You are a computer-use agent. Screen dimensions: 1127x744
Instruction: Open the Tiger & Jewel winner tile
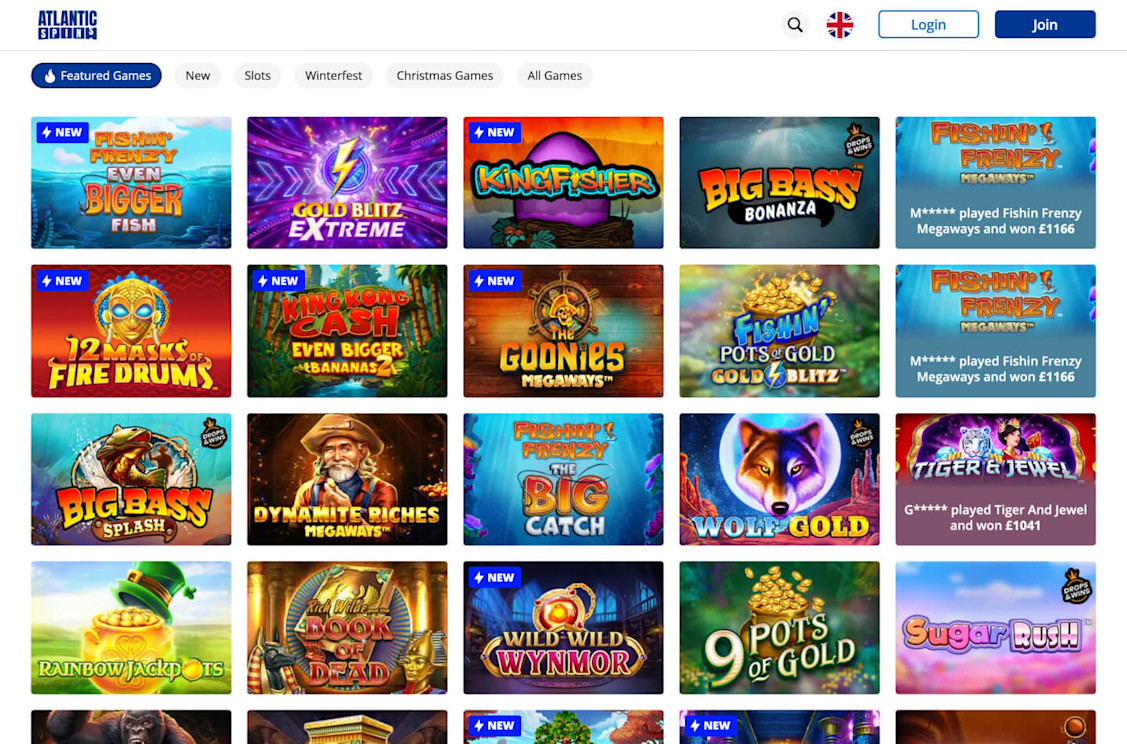995,479
